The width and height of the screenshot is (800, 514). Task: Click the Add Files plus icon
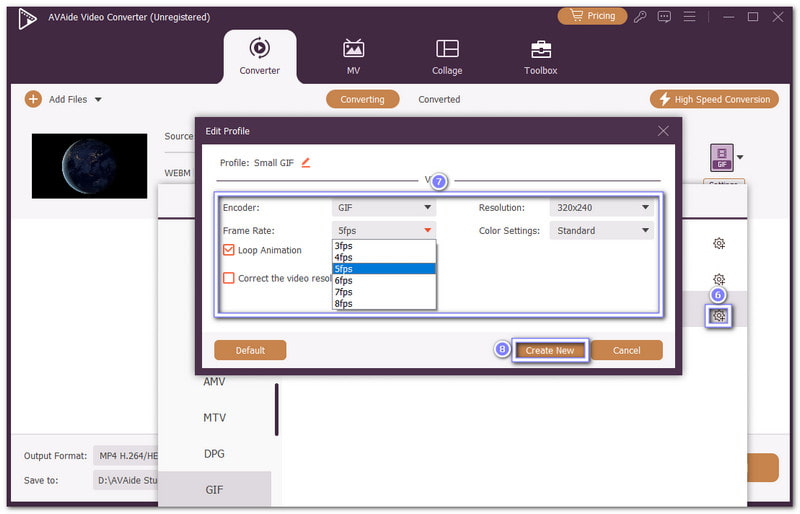[x=33, y=99]
